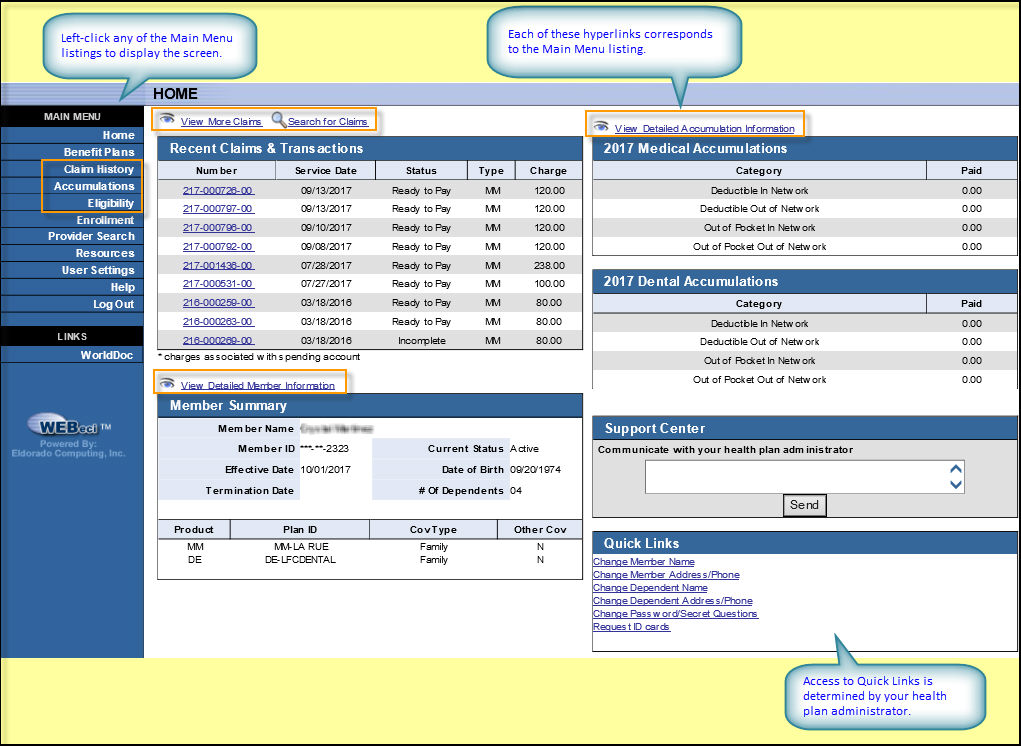Click the Product column header in Member Summary
Viewport: 1021px width, 746px height.
193,530
